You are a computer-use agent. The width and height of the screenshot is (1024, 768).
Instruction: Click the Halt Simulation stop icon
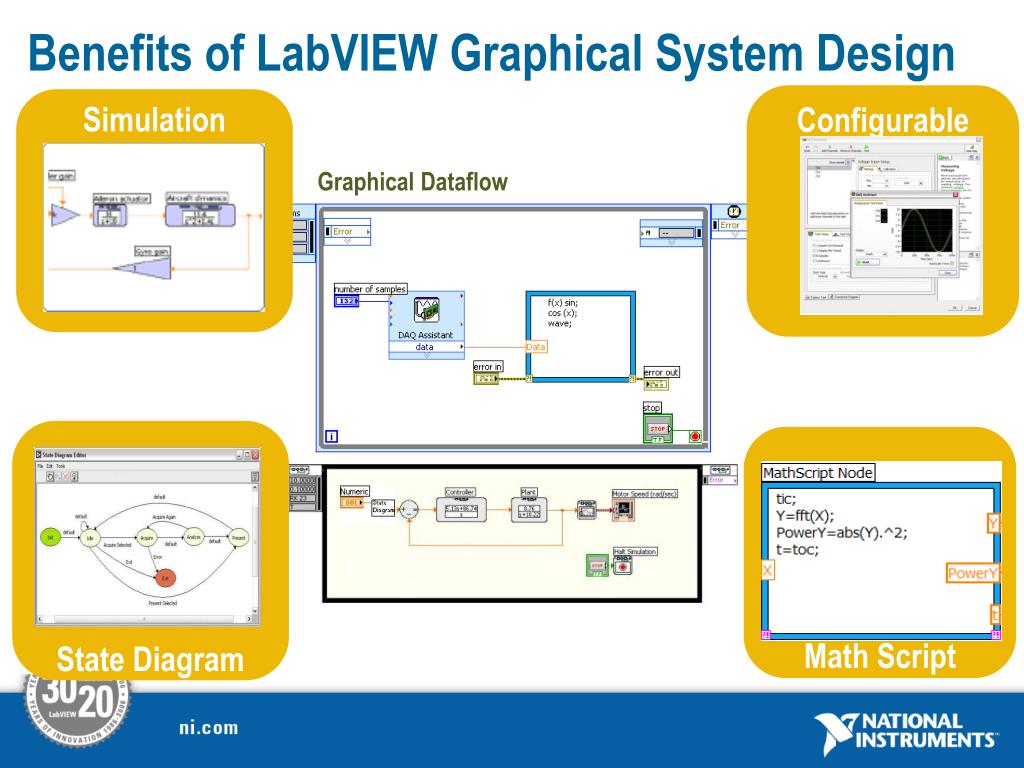[x=622, y=566]
